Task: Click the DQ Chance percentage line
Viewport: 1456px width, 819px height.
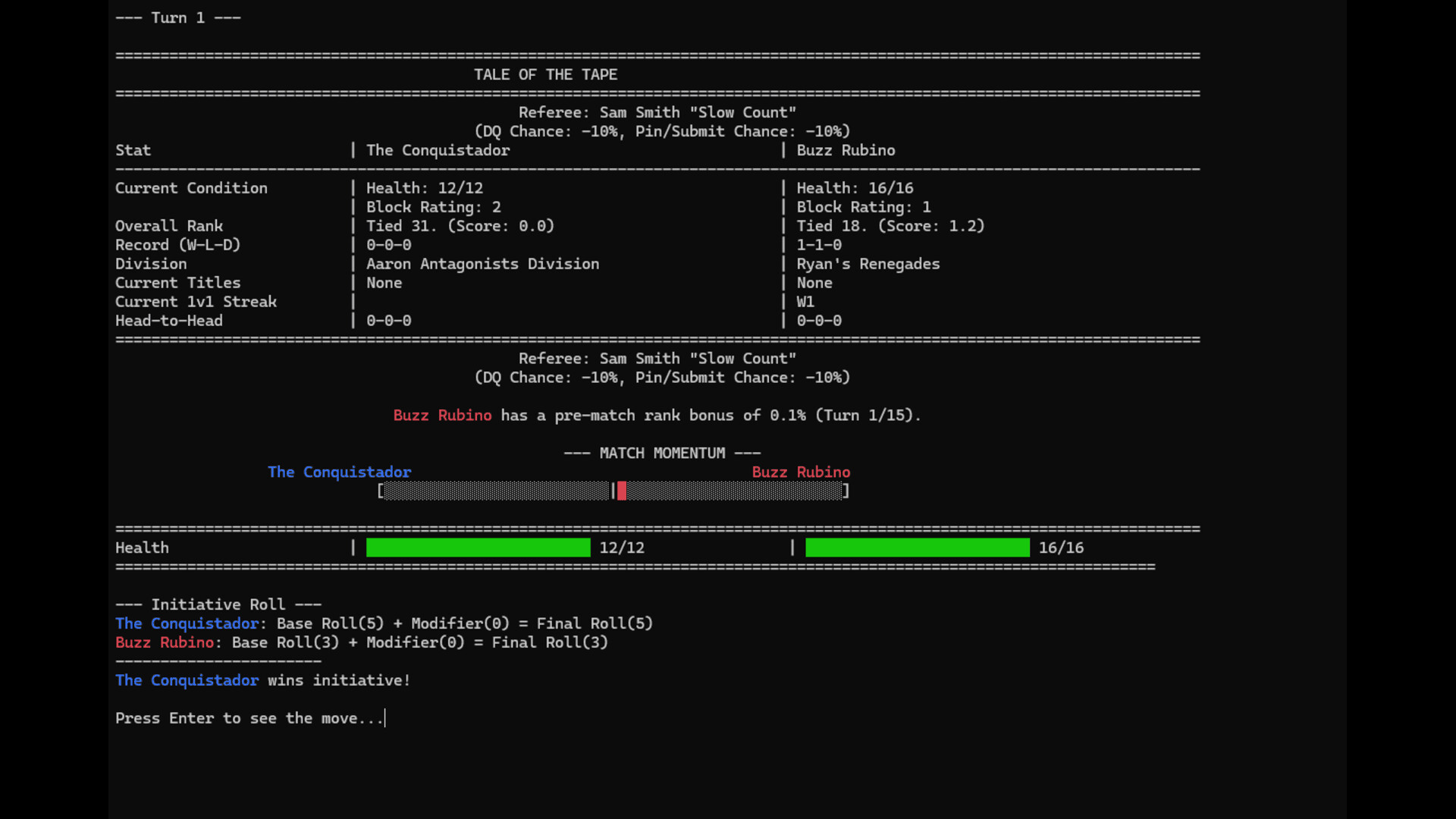Action: point(661,130)
